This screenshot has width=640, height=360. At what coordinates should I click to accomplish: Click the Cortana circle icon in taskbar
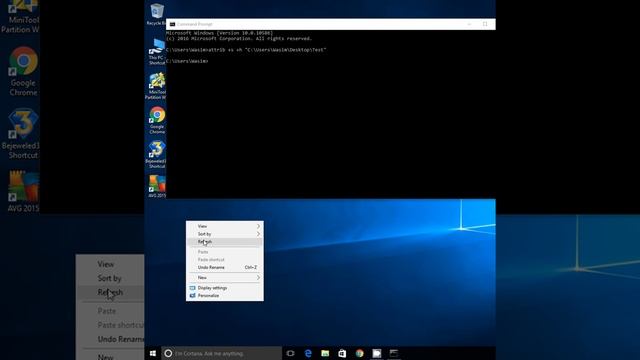(168, 353)
